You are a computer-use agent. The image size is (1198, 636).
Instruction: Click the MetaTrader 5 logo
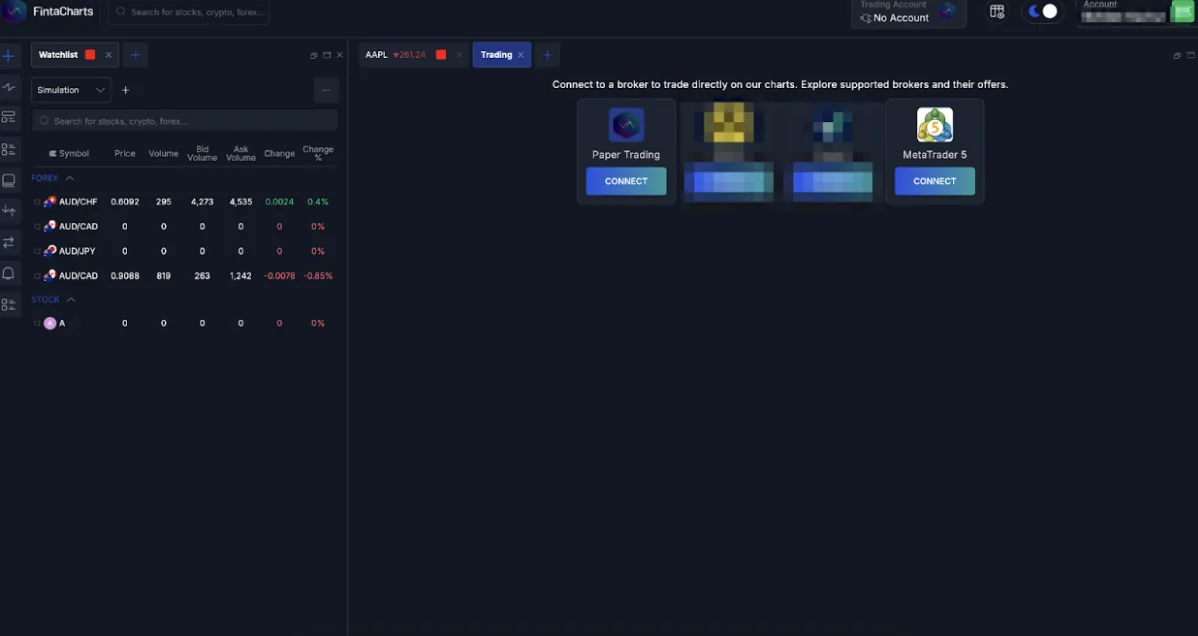coord(934,125)
